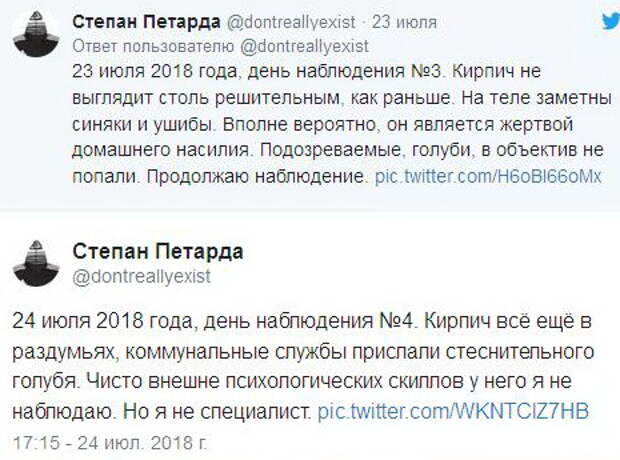
Task: Click @dontreallyexist handle beside the top name
Action: [291, 22]
